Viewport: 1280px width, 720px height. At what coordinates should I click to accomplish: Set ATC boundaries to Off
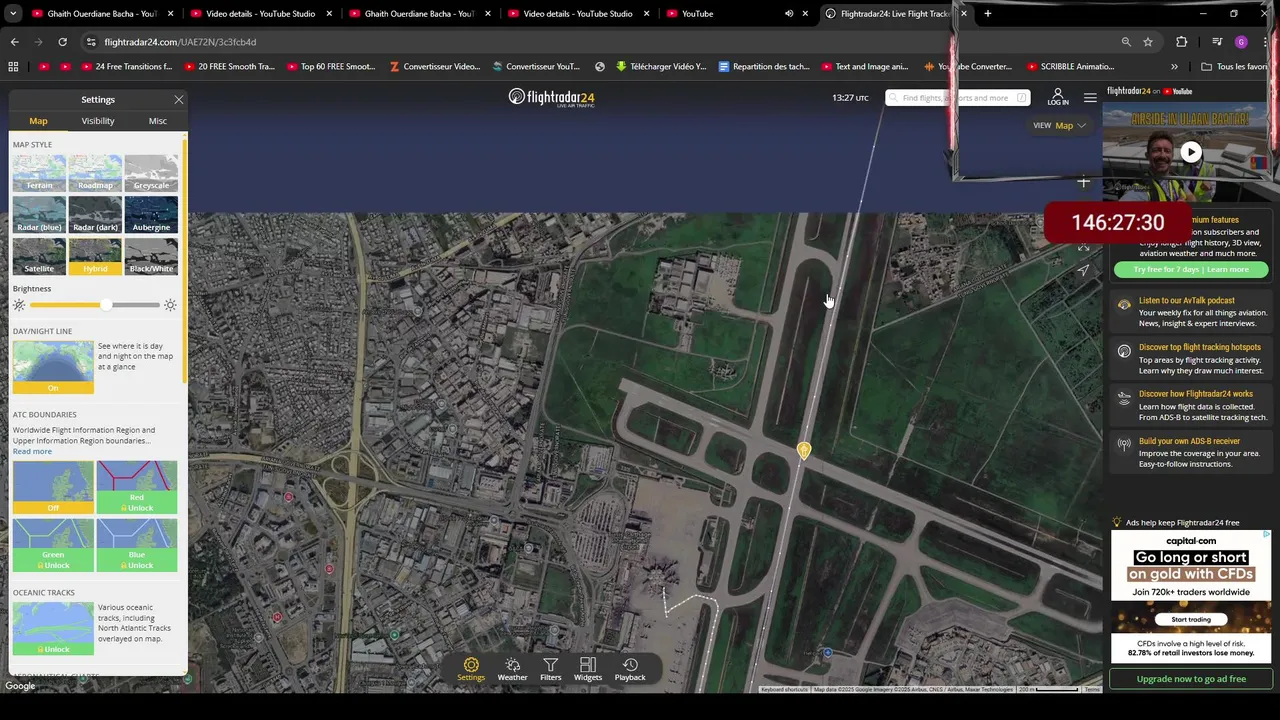tap(53, 487)
